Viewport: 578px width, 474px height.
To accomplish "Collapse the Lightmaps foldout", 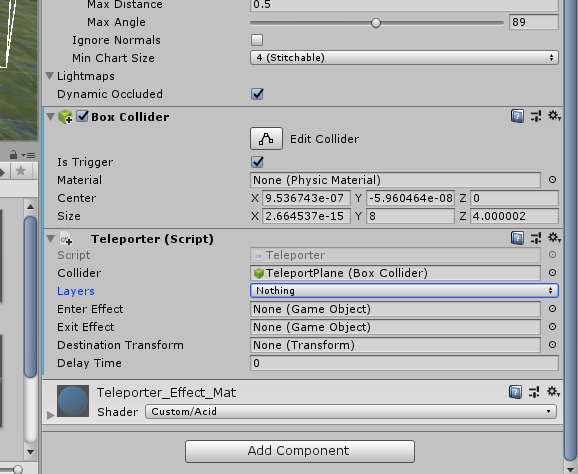I will (50, 76).
